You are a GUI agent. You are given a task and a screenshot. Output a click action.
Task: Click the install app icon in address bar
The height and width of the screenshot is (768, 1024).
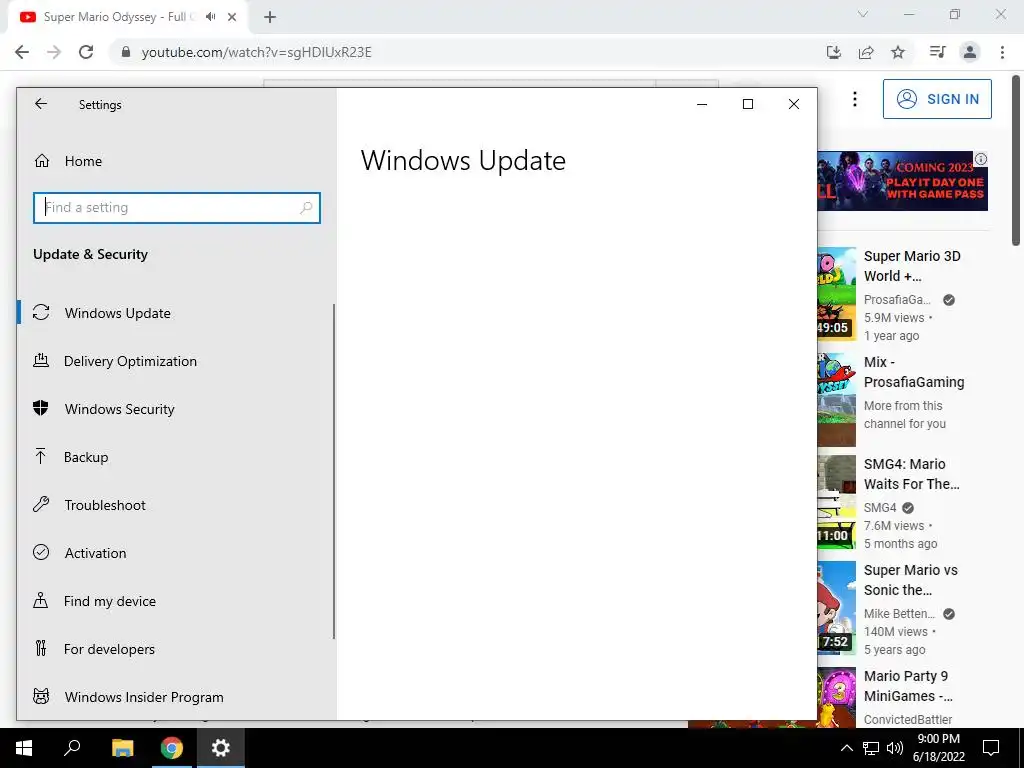(834, 52)
